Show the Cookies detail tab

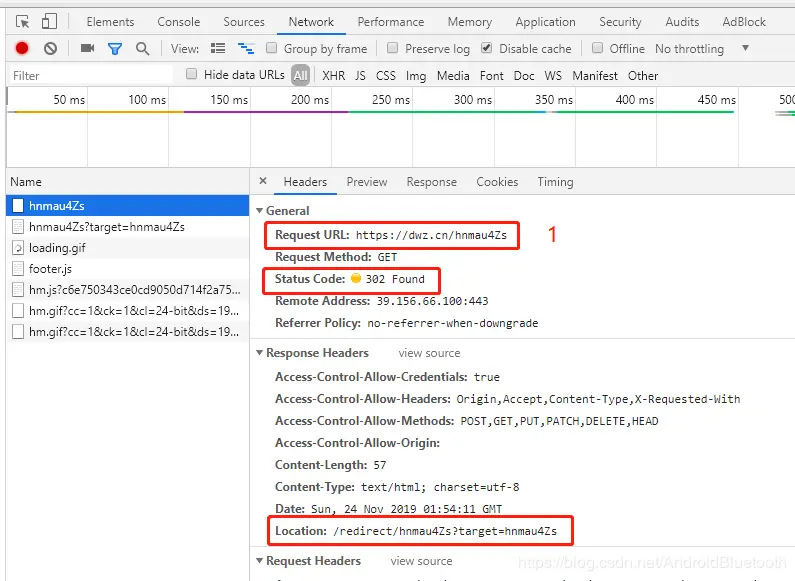[x=497, y=182]
